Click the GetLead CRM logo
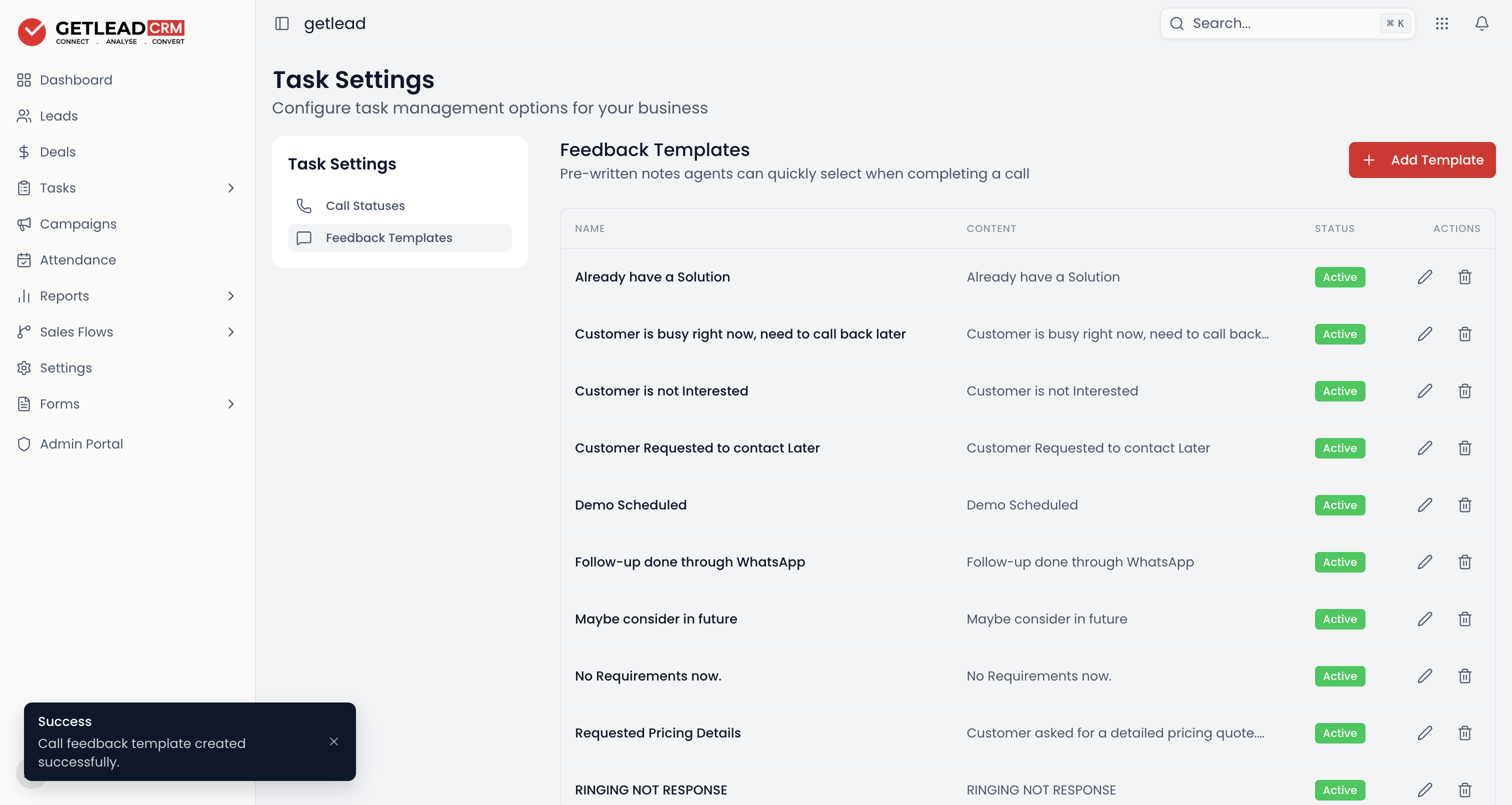The height and width of the screenshot is (805, 1512). (101, 31)
